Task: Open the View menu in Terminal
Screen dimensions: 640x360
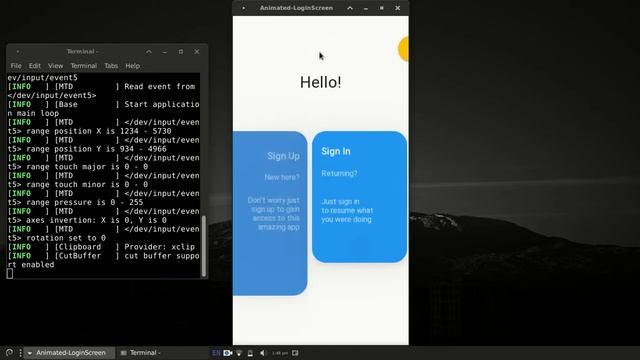Action: pyautogui.click(x=56, y=66)
